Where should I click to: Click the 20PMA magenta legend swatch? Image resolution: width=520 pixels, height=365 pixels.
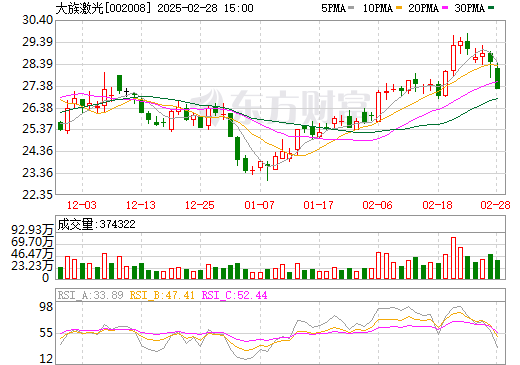click(x=445, y=8)
